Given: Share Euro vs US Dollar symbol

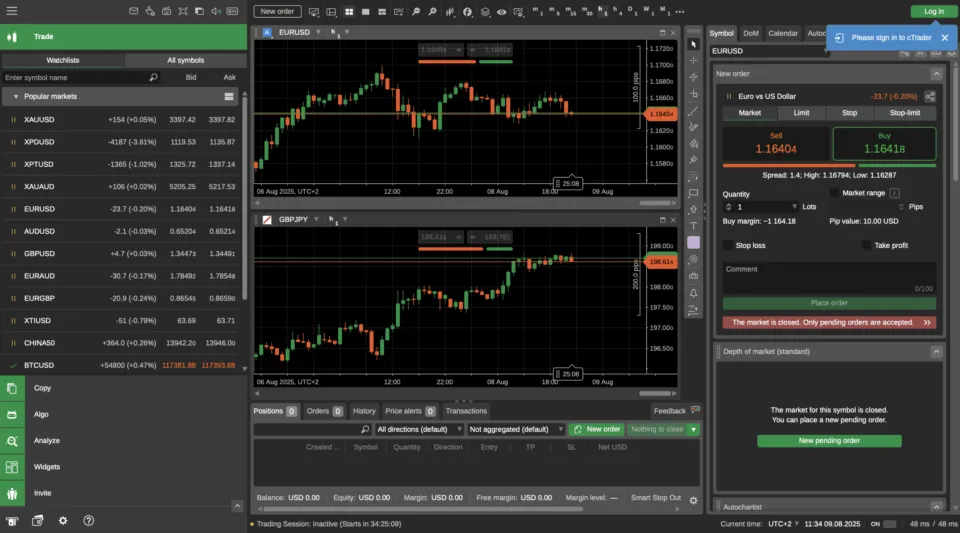Looking at the screenshot, I should click(929, 96).
